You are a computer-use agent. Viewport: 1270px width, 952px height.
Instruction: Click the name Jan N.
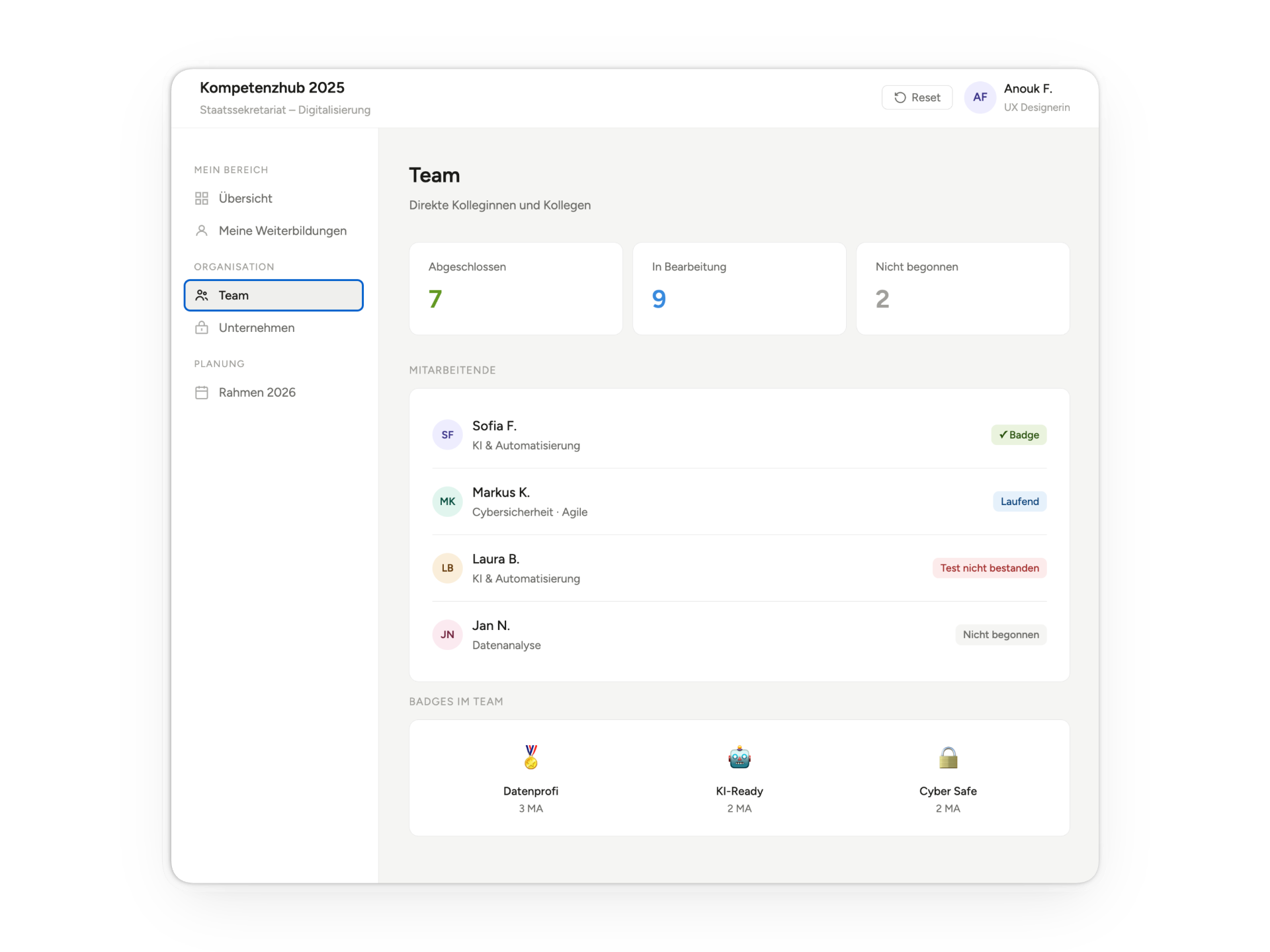pos(491,626)
